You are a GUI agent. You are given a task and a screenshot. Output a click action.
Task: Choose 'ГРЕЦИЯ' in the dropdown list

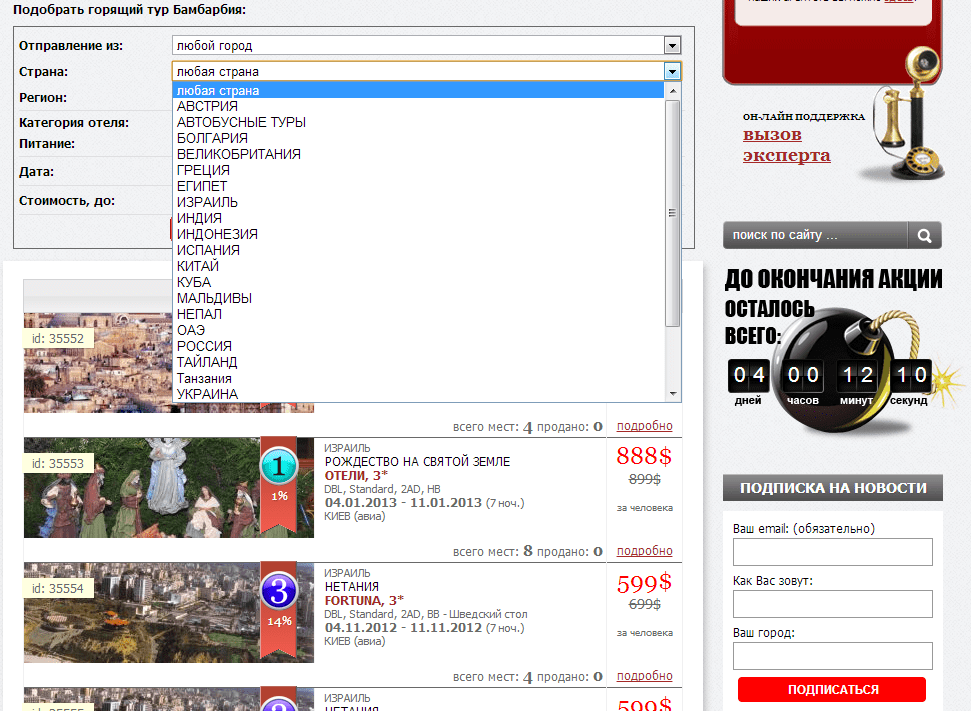tap(418, 170)
